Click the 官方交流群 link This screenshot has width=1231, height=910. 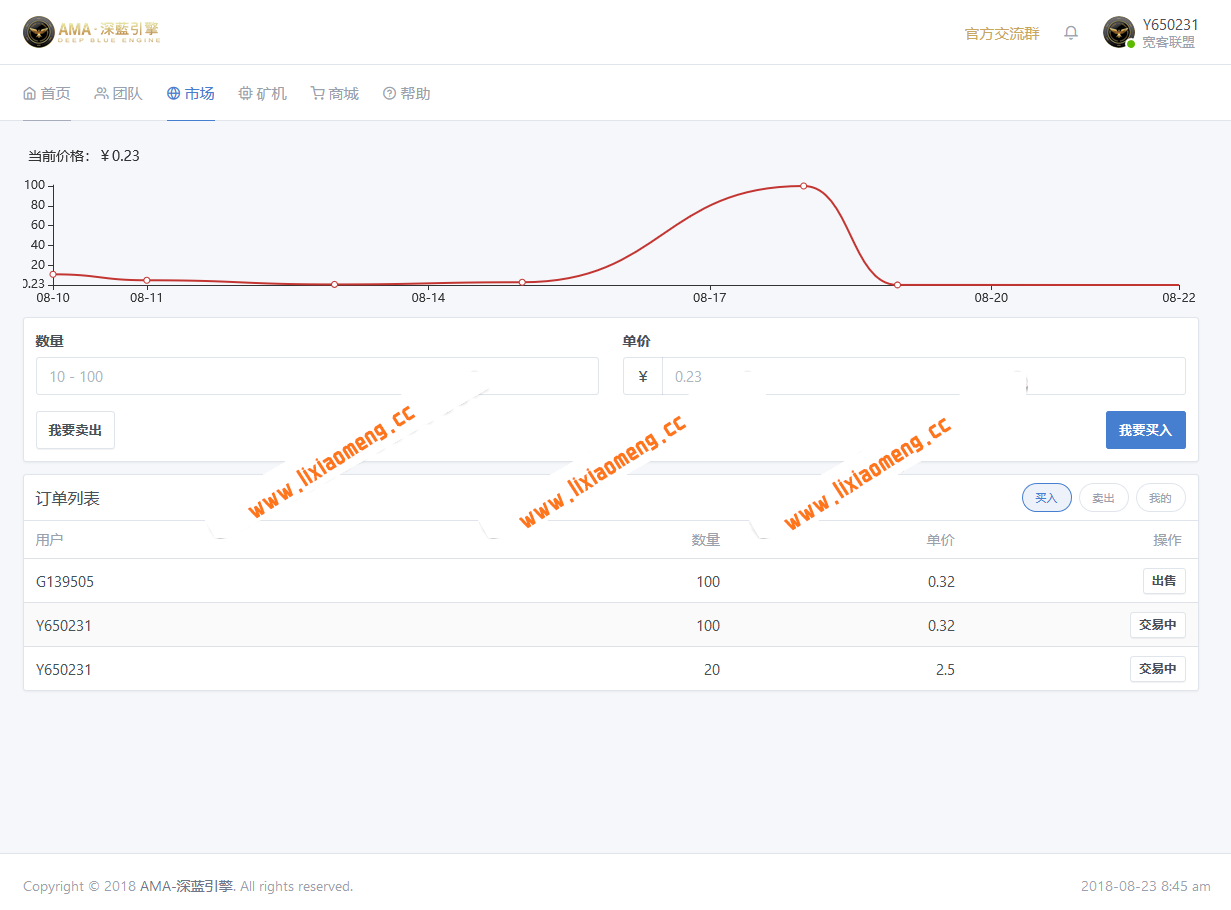(1001, 34)
